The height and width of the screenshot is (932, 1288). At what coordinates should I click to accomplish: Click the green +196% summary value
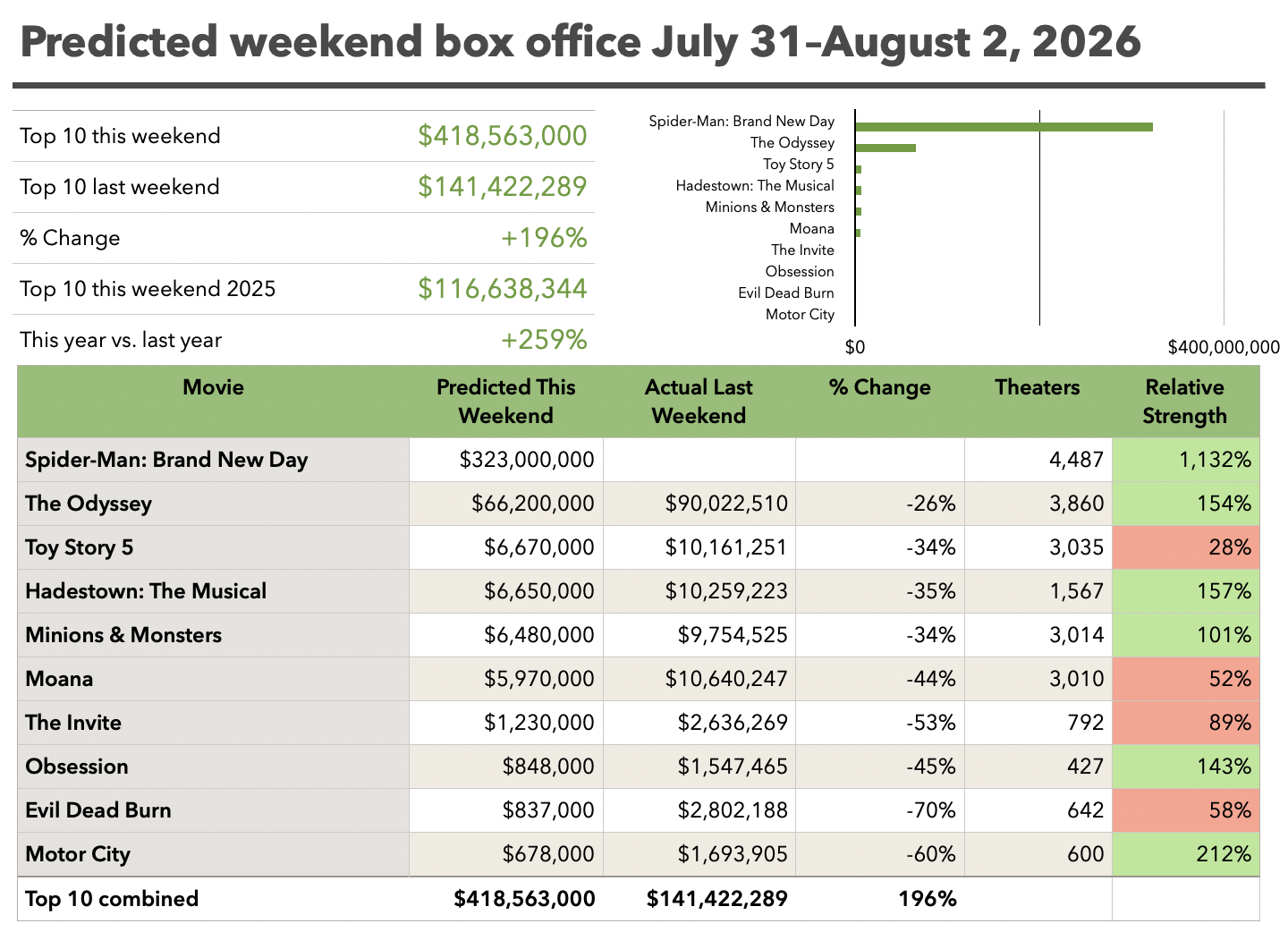click(x=544, y=238)
